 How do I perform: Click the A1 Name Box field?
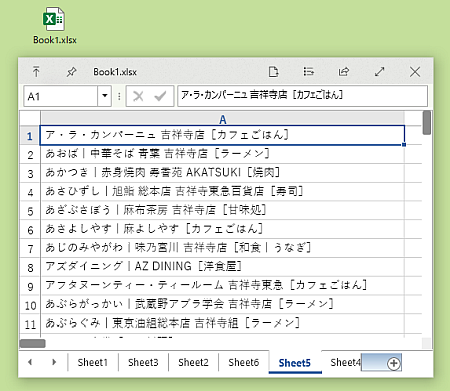61,96
